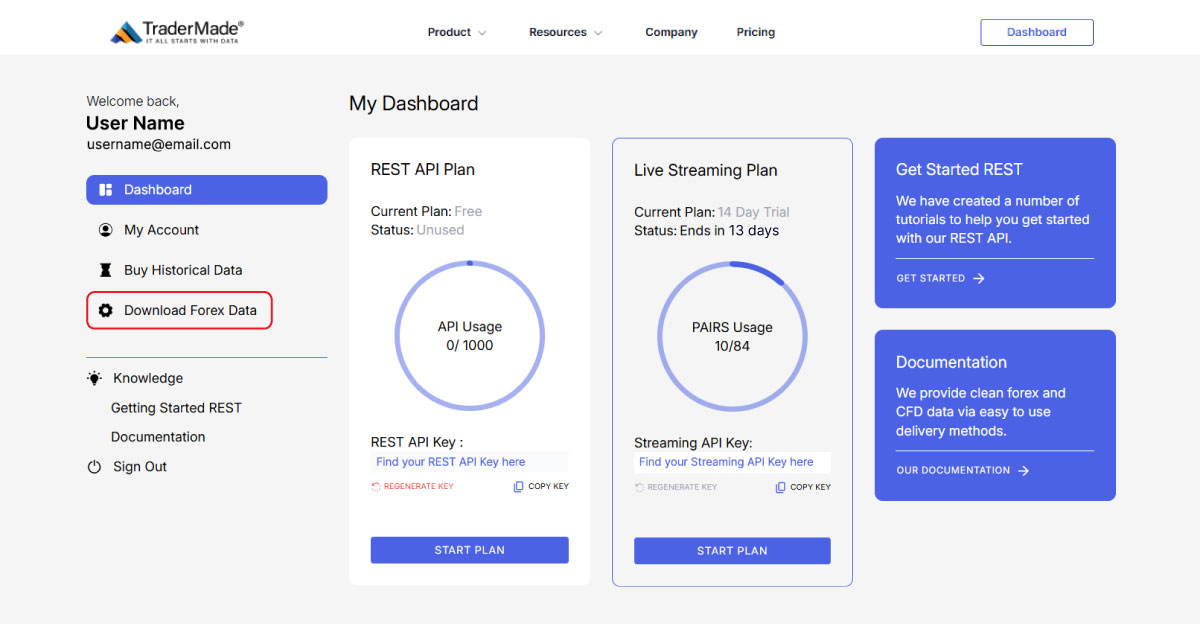Click the My Account person icon
Viewport: 1200px width, 624px height.
[105, 230]
